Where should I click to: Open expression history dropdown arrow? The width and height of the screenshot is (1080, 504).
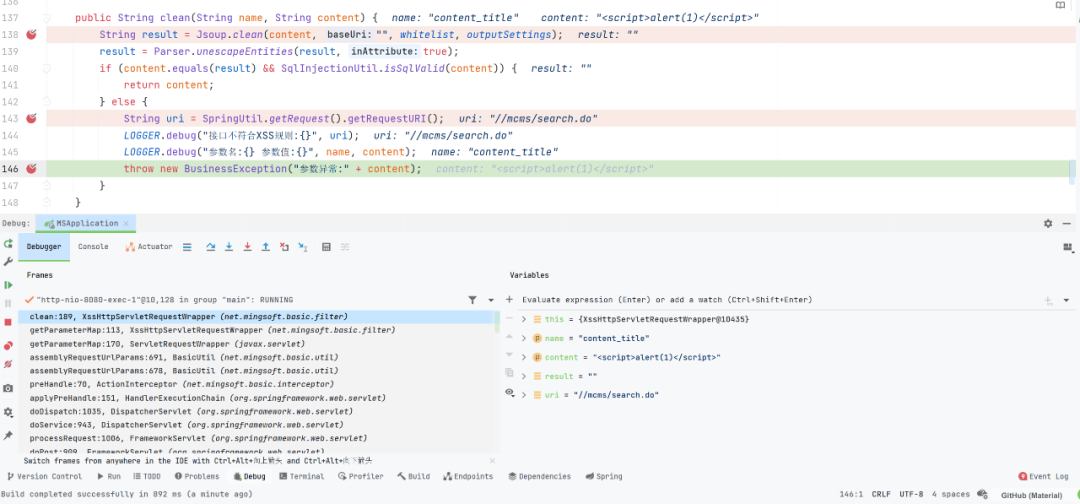click(x=1066, y=300)
